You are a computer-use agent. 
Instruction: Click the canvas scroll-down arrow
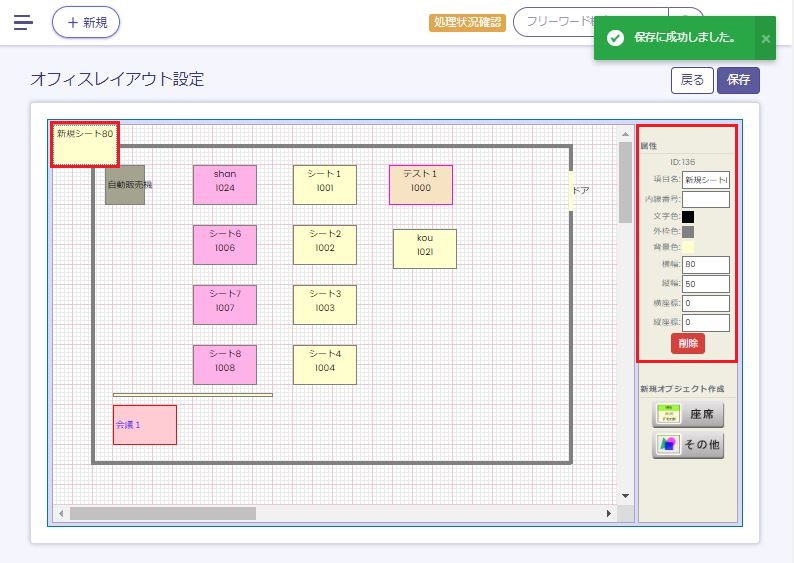coord(625,495)
